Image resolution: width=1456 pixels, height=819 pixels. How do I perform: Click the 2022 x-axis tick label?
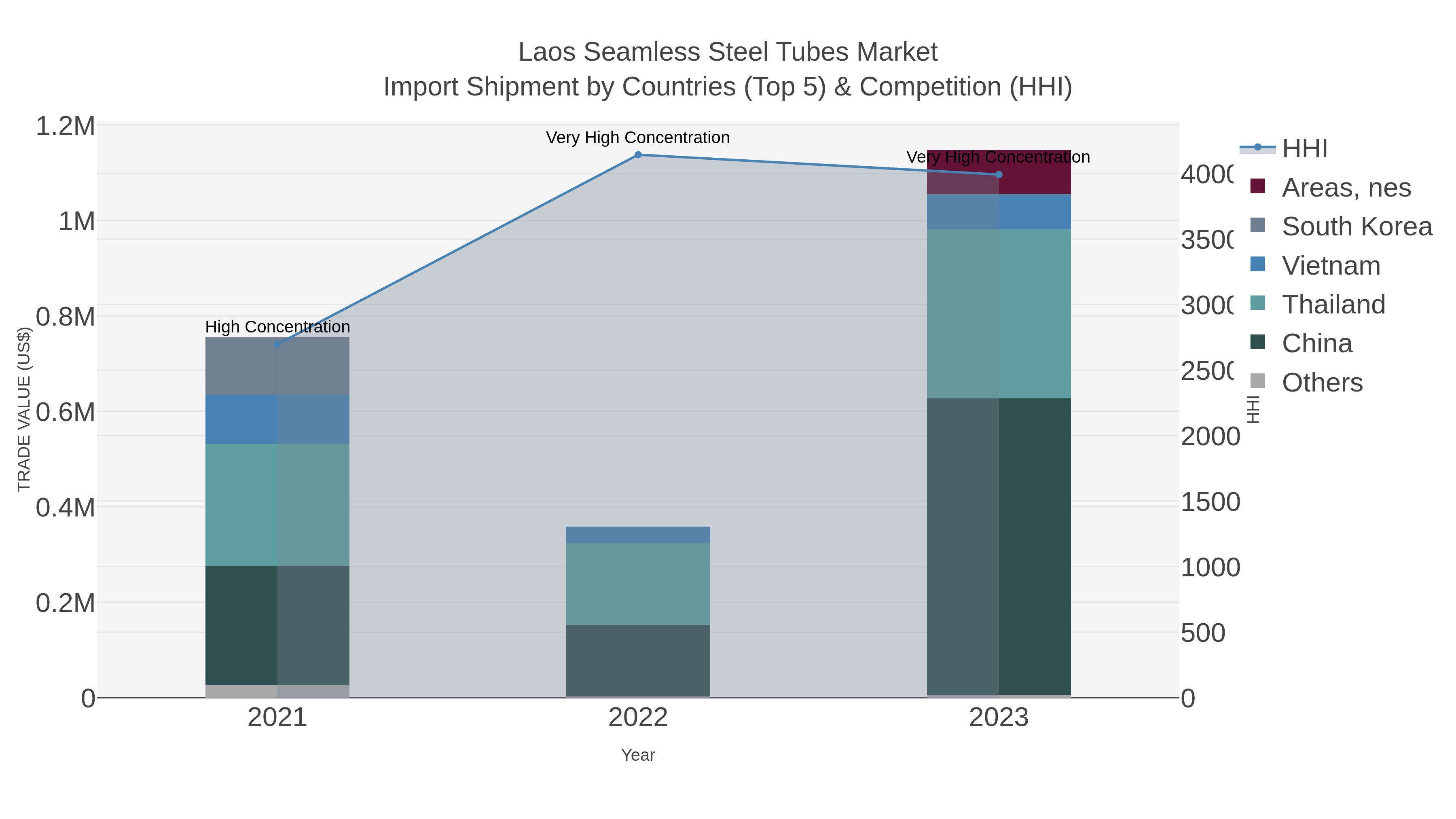(x=638, y=718)
